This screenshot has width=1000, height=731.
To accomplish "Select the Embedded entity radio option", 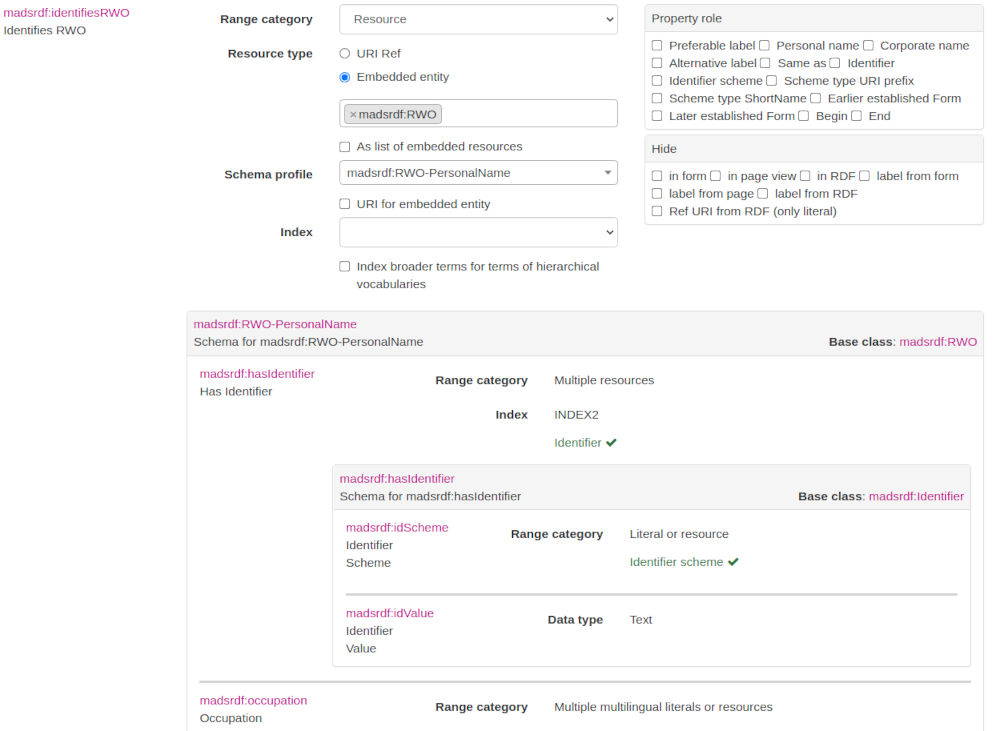I will pos(345,77).
